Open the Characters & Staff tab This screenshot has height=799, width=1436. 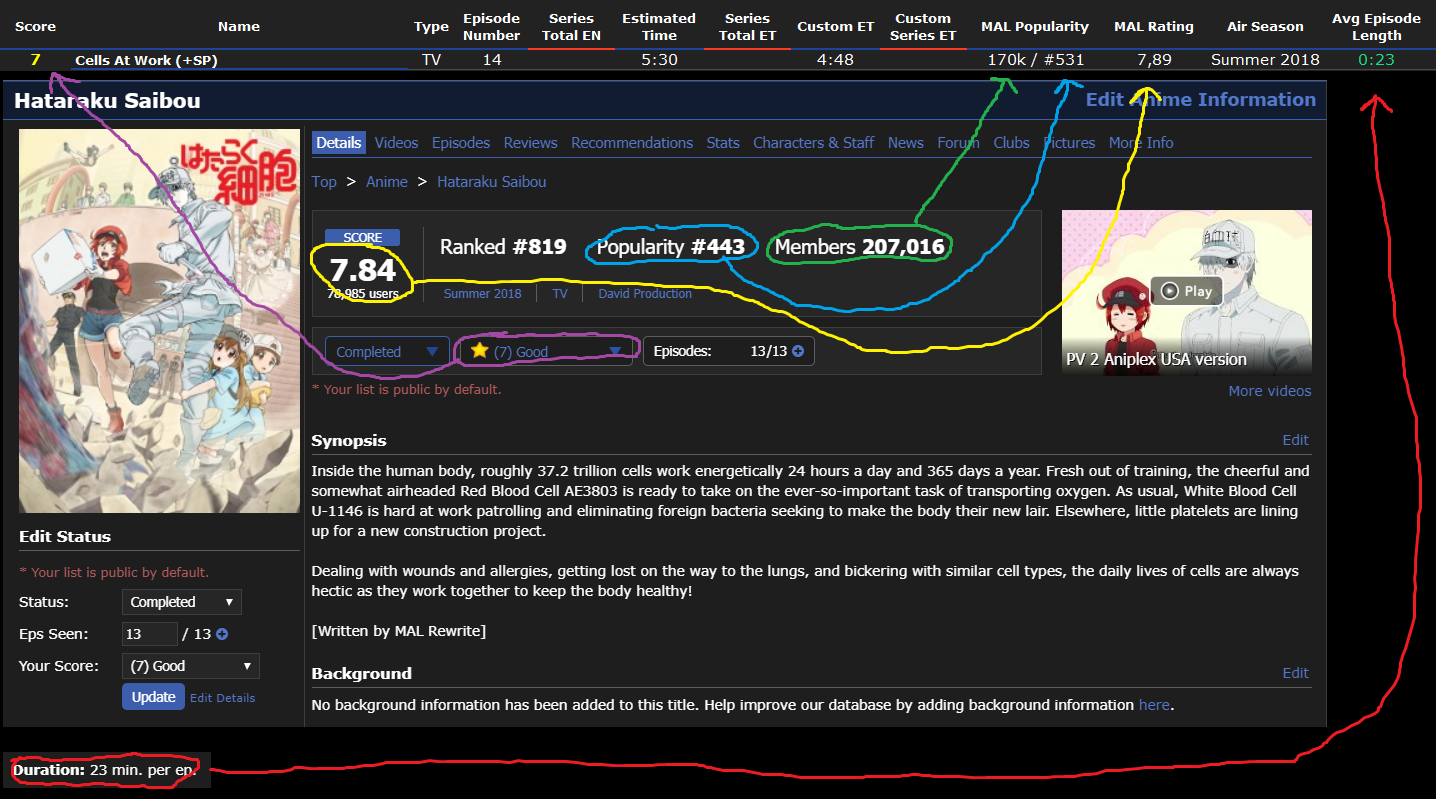814,143
